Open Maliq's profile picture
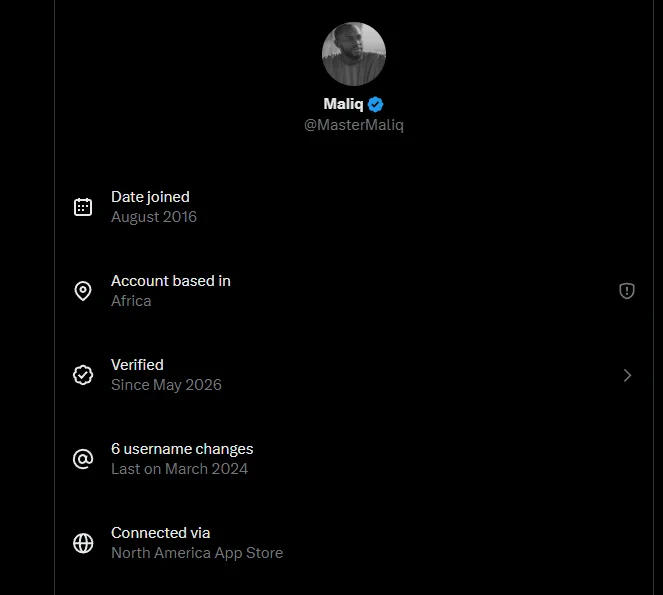The width and height of the screenshot is (663, 595). (354, 54)
